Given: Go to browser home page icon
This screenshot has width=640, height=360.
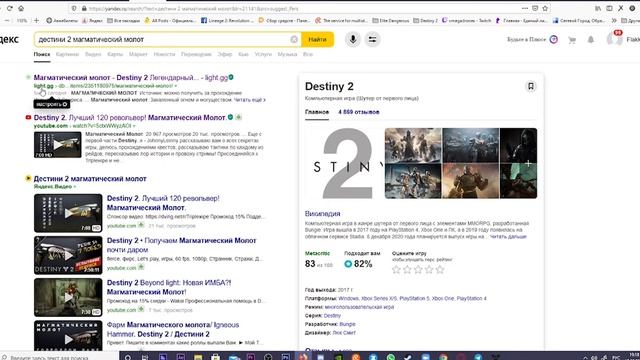Looking at the screenshot, I should (x=21, y=8).
